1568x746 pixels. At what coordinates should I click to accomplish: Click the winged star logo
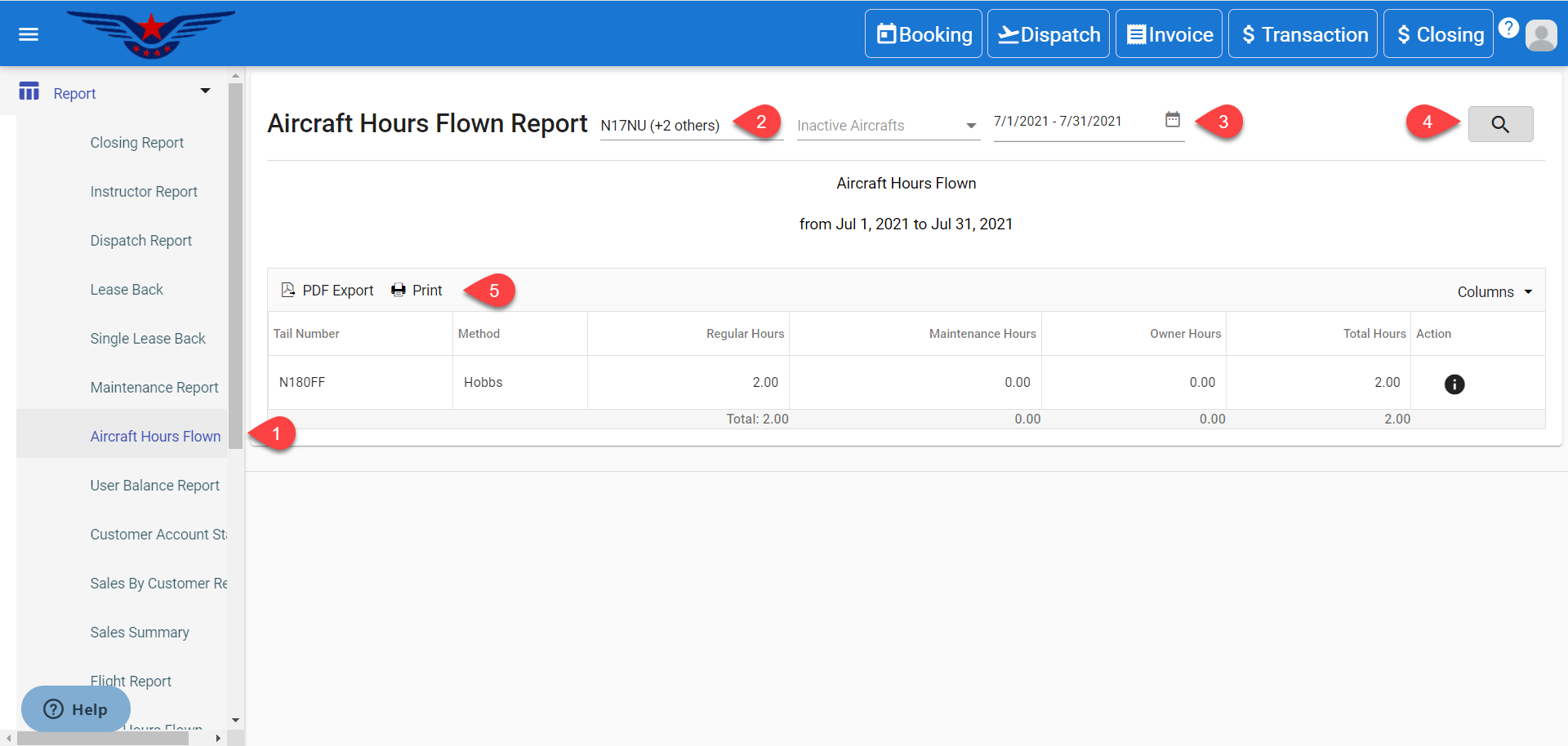point(151,33)
